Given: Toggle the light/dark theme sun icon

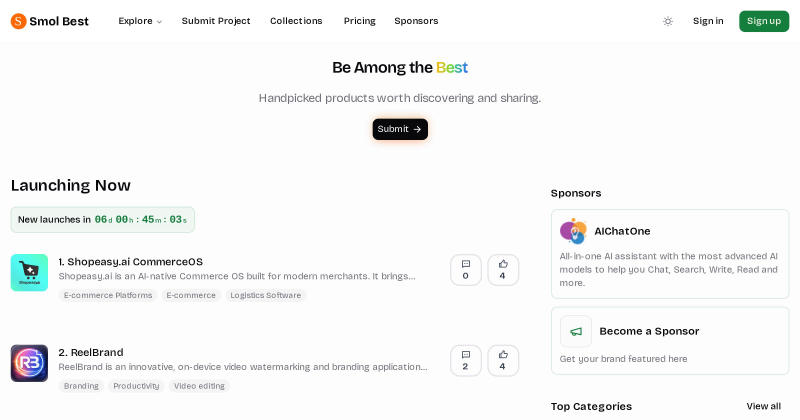Looking at the screenshot, I should (x=668, y=21).
